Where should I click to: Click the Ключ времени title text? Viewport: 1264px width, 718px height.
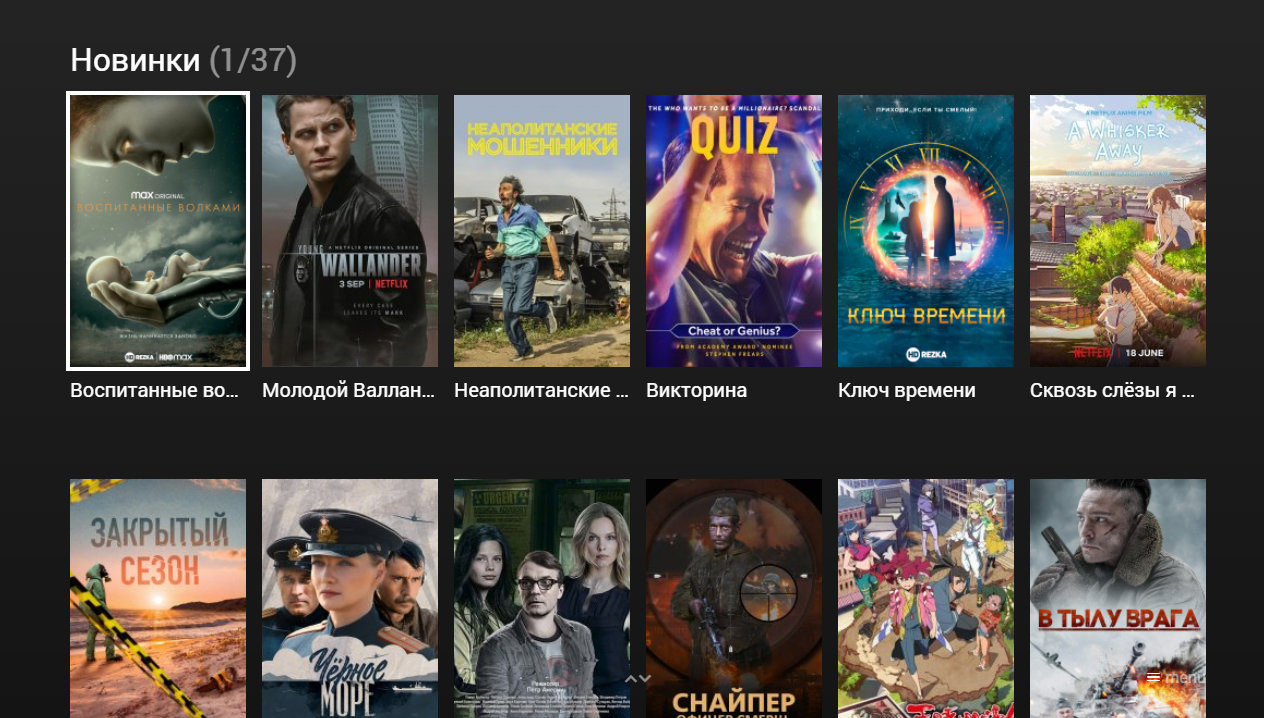pos(907,390)
